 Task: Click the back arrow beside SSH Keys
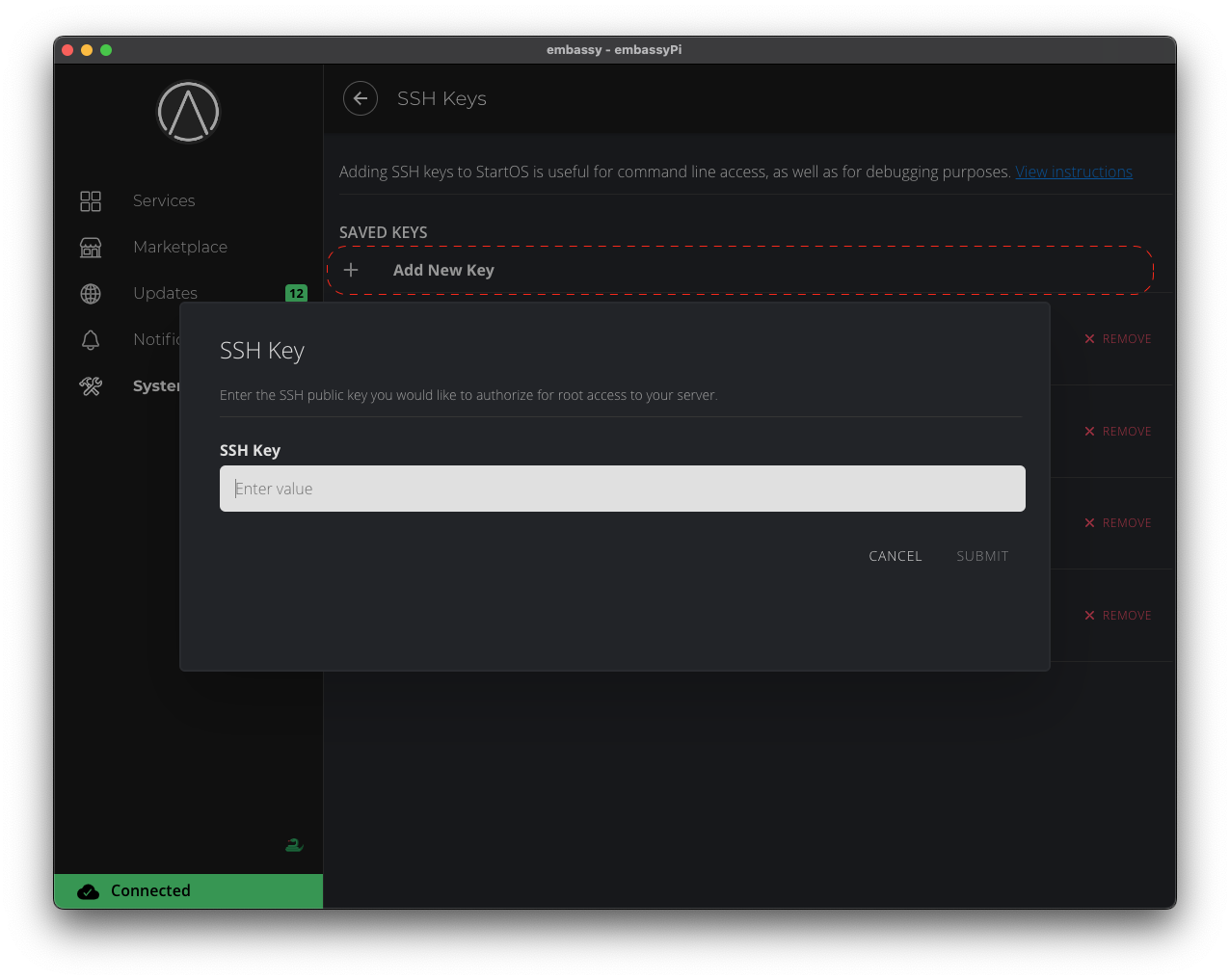361,98
